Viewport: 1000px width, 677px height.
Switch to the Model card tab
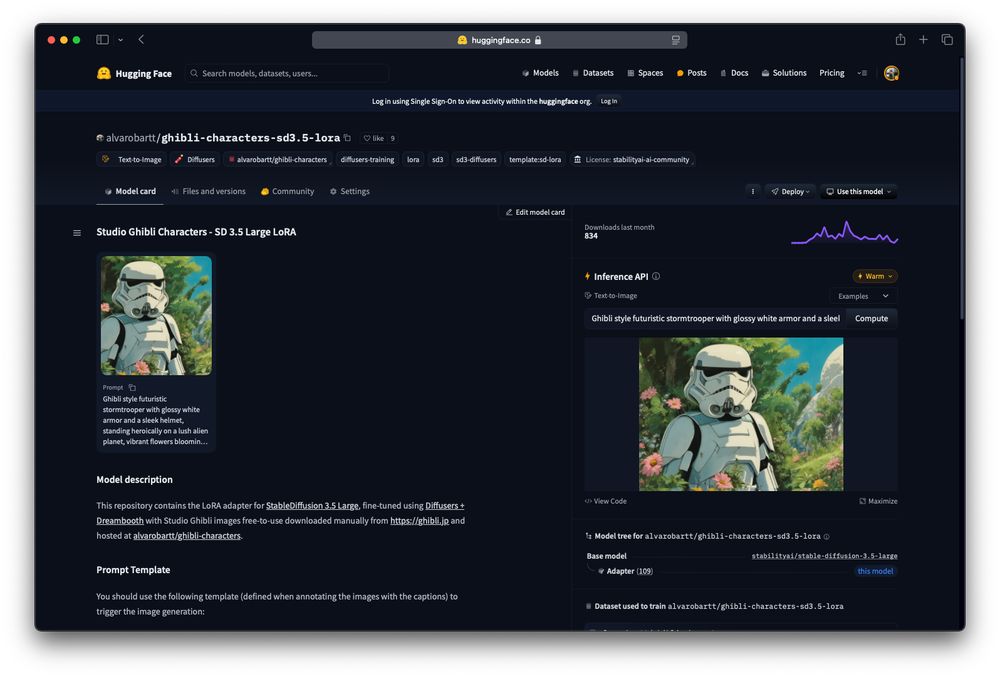point(130,191)
